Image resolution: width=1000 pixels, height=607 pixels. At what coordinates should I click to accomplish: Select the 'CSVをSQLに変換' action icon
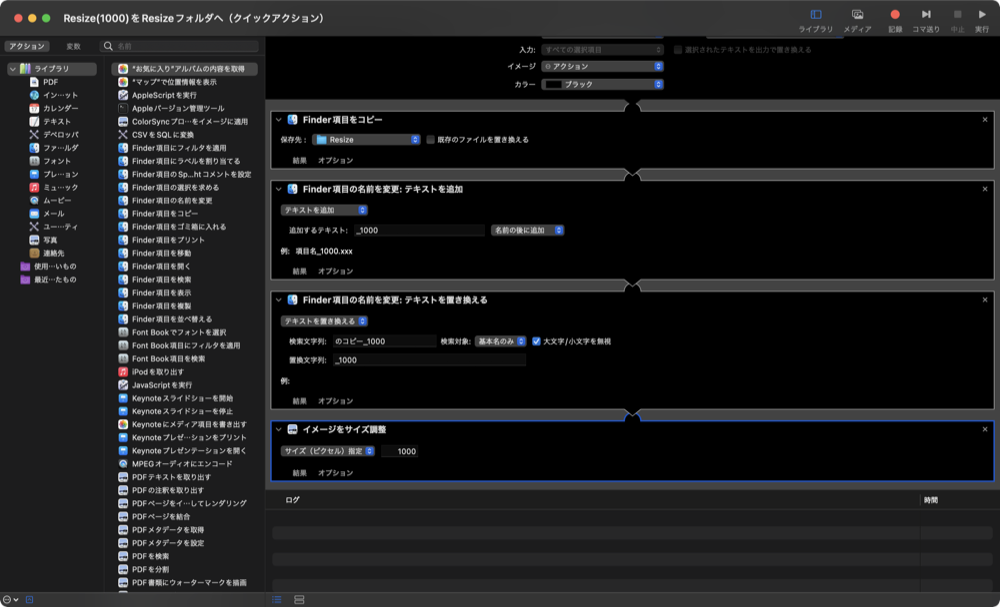pos(123,135)
